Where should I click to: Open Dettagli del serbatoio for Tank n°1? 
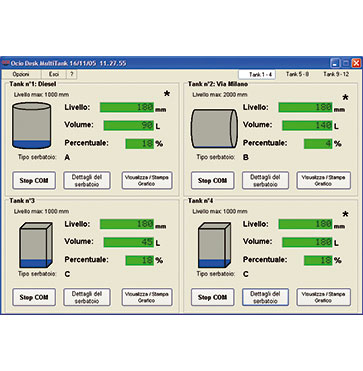(x=87, y=181)
